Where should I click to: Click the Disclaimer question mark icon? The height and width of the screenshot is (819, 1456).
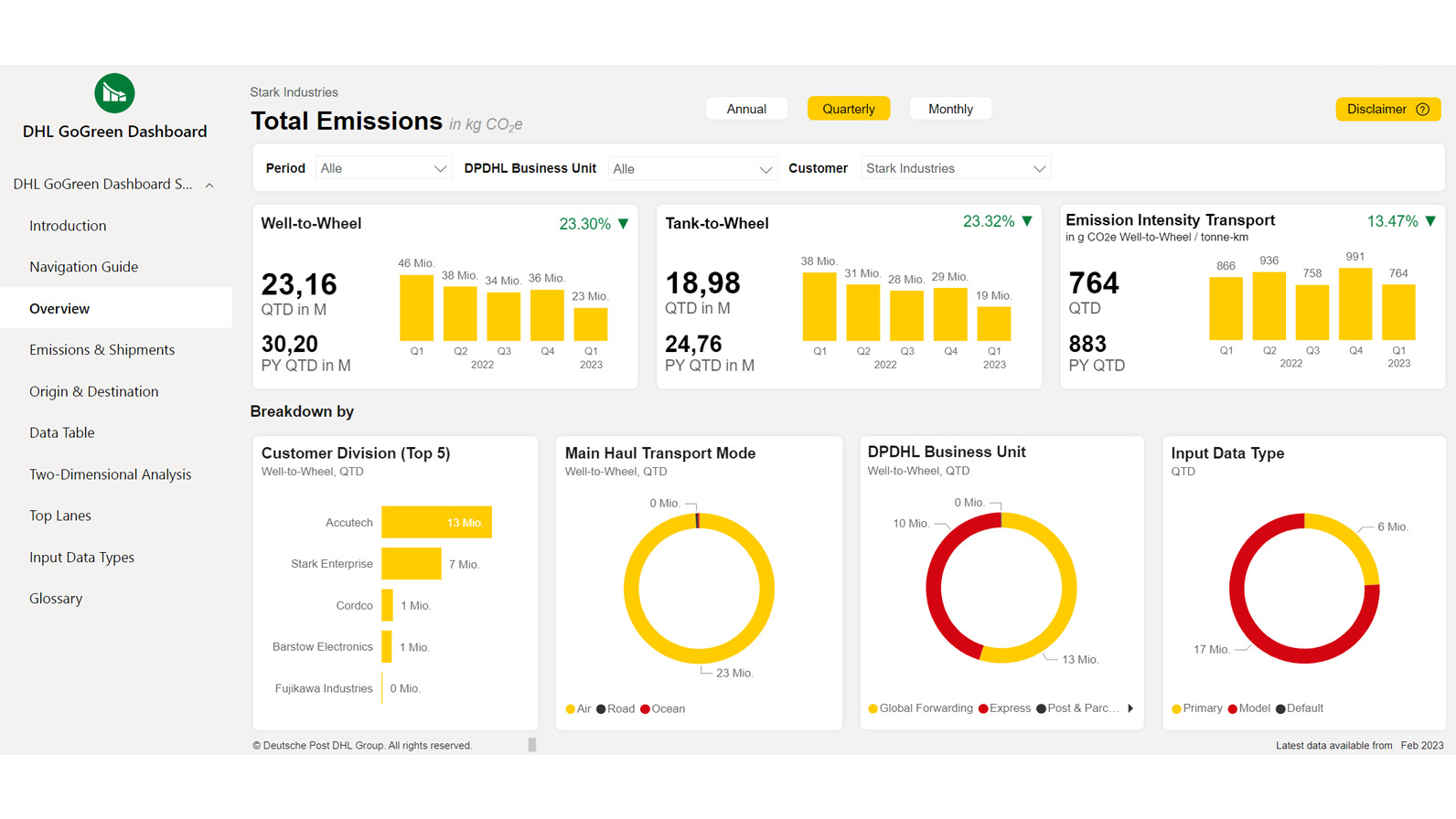(x=1422, y=110)
